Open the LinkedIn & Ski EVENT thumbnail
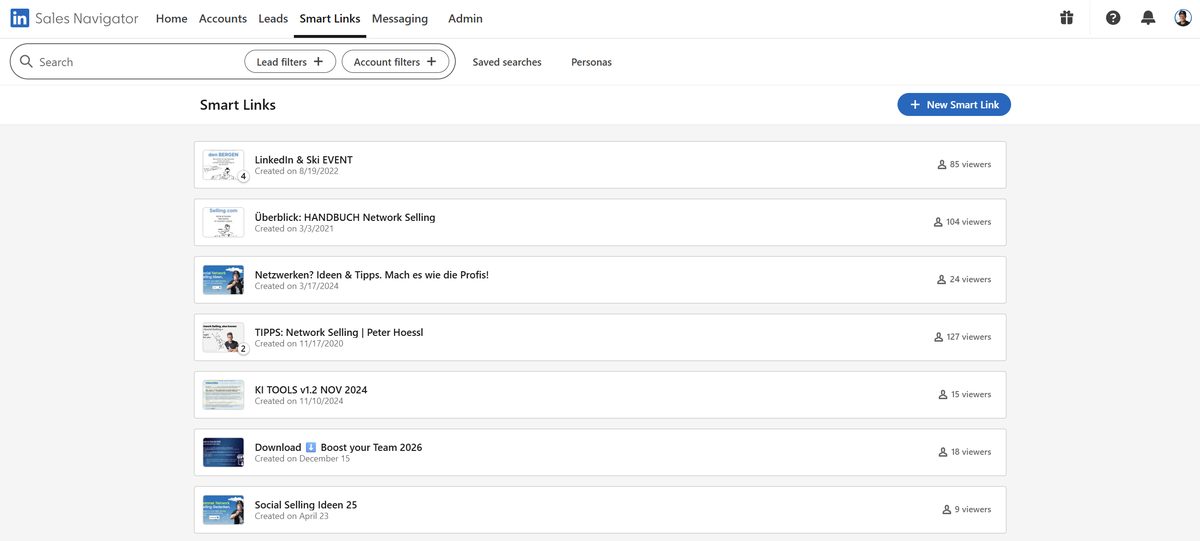Viewport: 1200px width, 541px height. (223, 165)
